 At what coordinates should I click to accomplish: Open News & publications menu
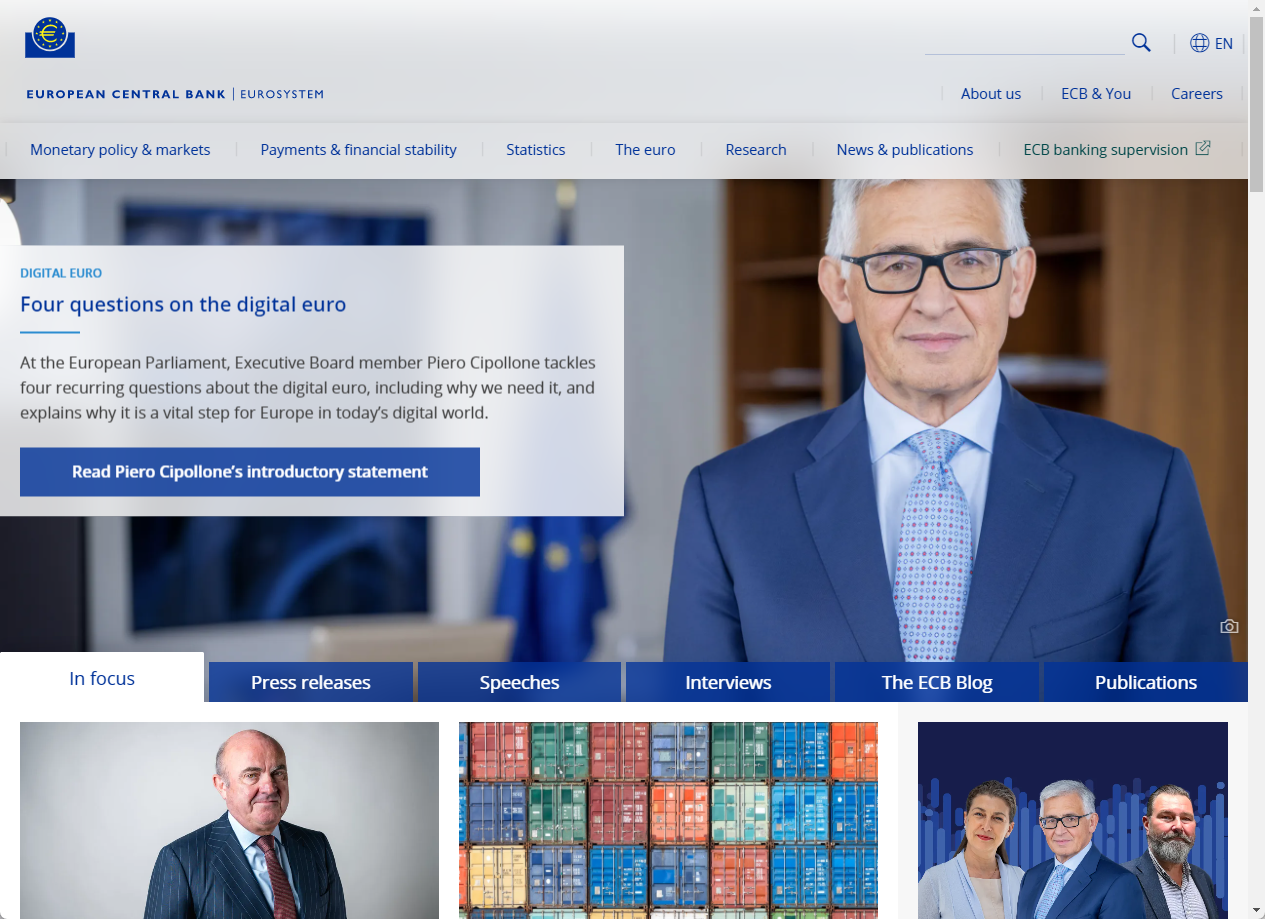click(x=904, y=149)
